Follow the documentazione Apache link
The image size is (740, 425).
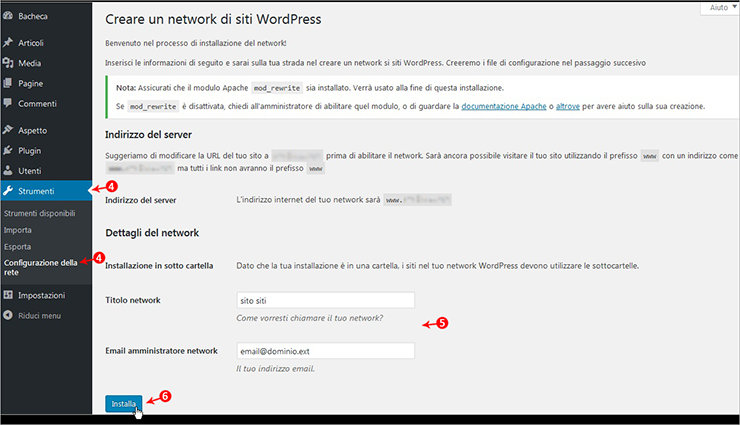pyautogui.click(x=504, y=106)
